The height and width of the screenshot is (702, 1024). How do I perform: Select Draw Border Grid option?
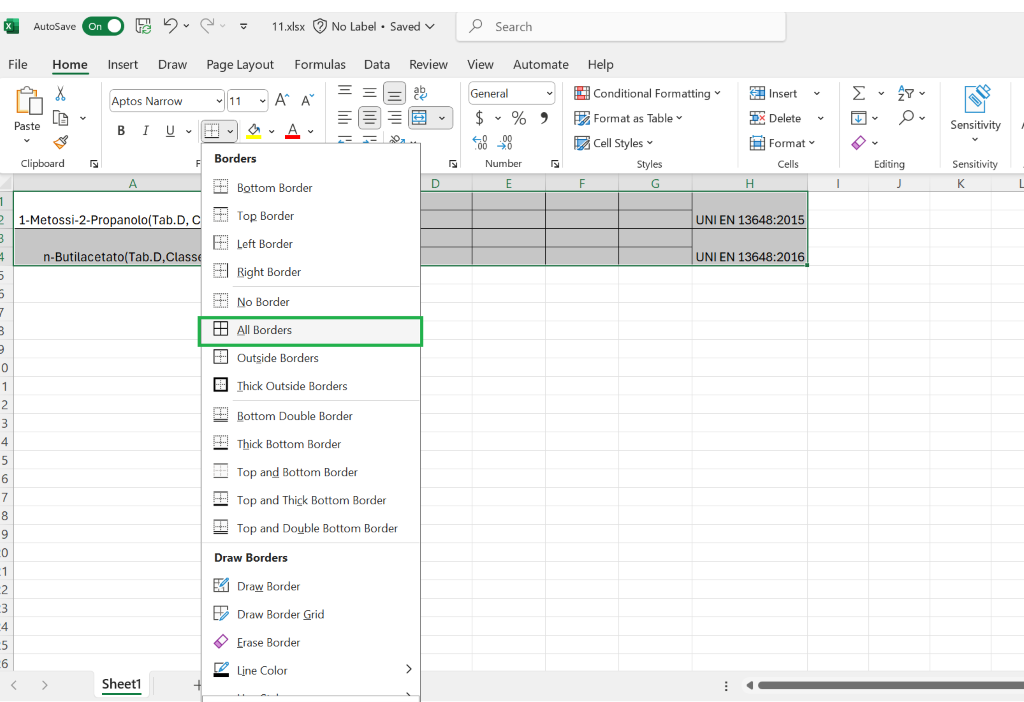pos(311,614)
